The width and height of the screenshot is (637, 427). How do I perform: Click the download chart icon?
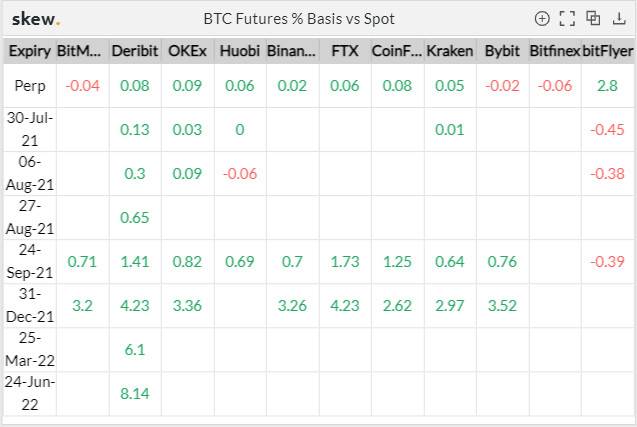(x=619, y=18)
